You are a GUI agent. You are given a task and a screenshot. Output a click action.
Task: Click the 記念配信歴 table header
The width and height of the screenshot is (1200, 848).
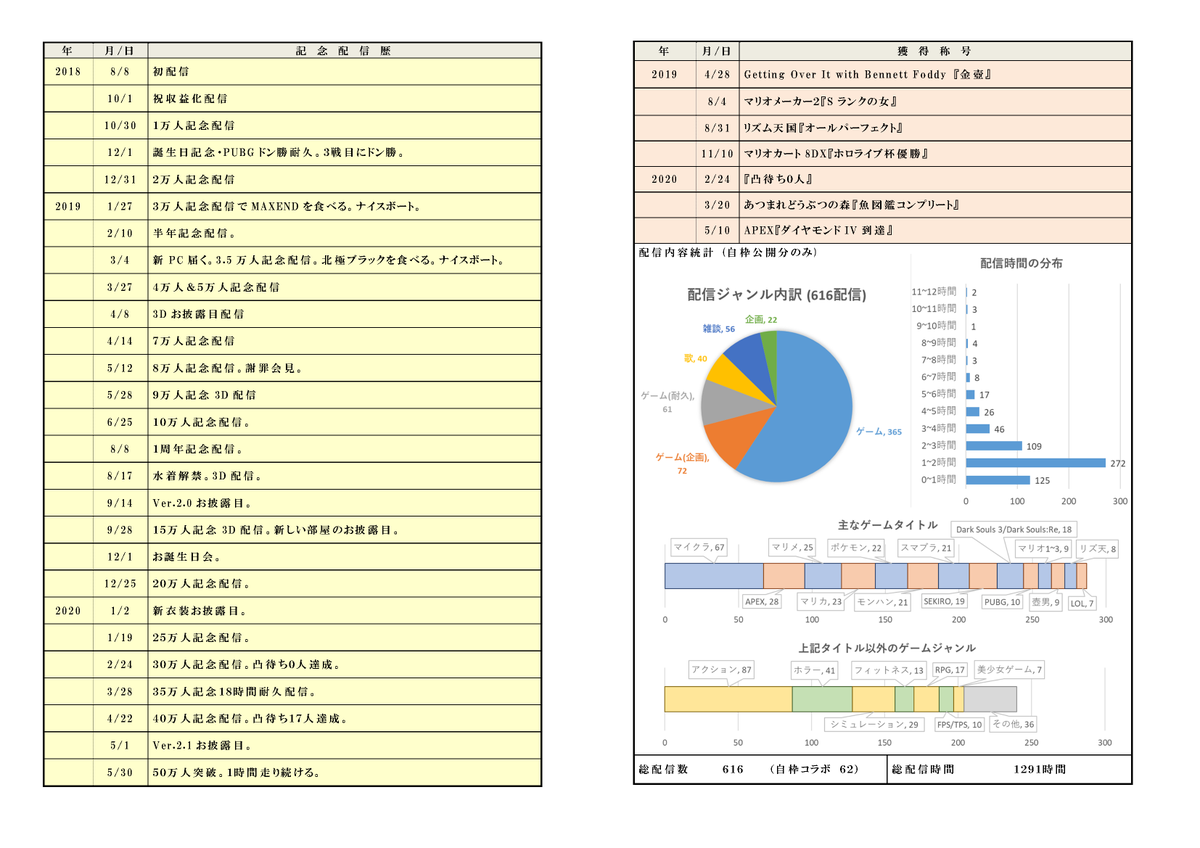pyautogui.click(x=344, y=50)
